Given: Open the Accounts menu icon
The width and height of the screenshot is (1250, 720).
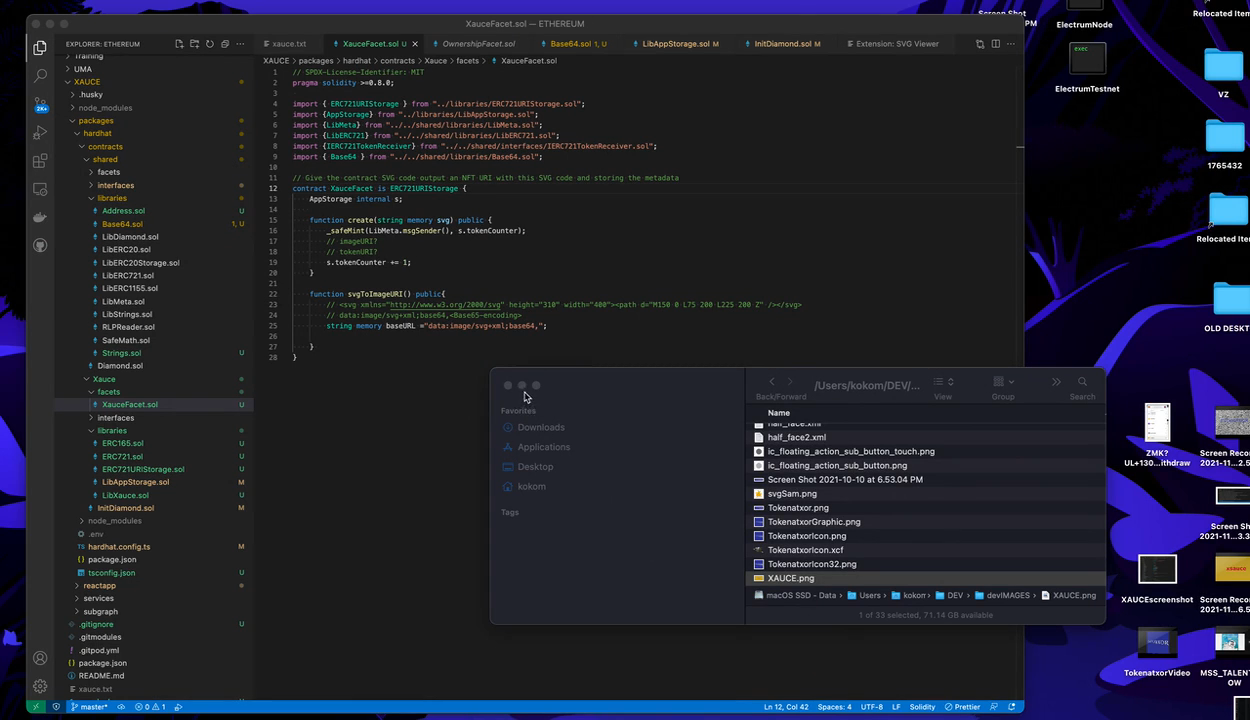Looking at the screenshot, I should [x=40, y=658].
